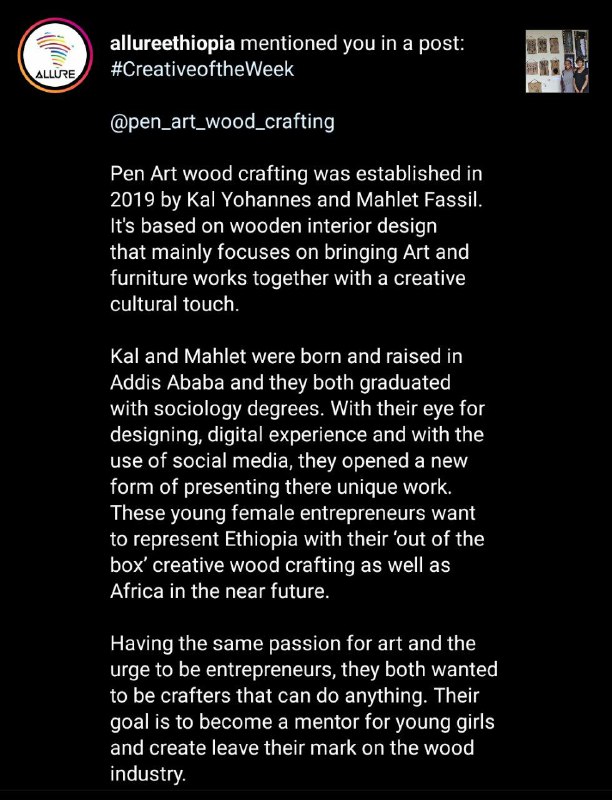Image resolution: width=612 pixels, height=800 pixels.
Task: Click the "mentioned you in a post" text
Action: point(351,46)
